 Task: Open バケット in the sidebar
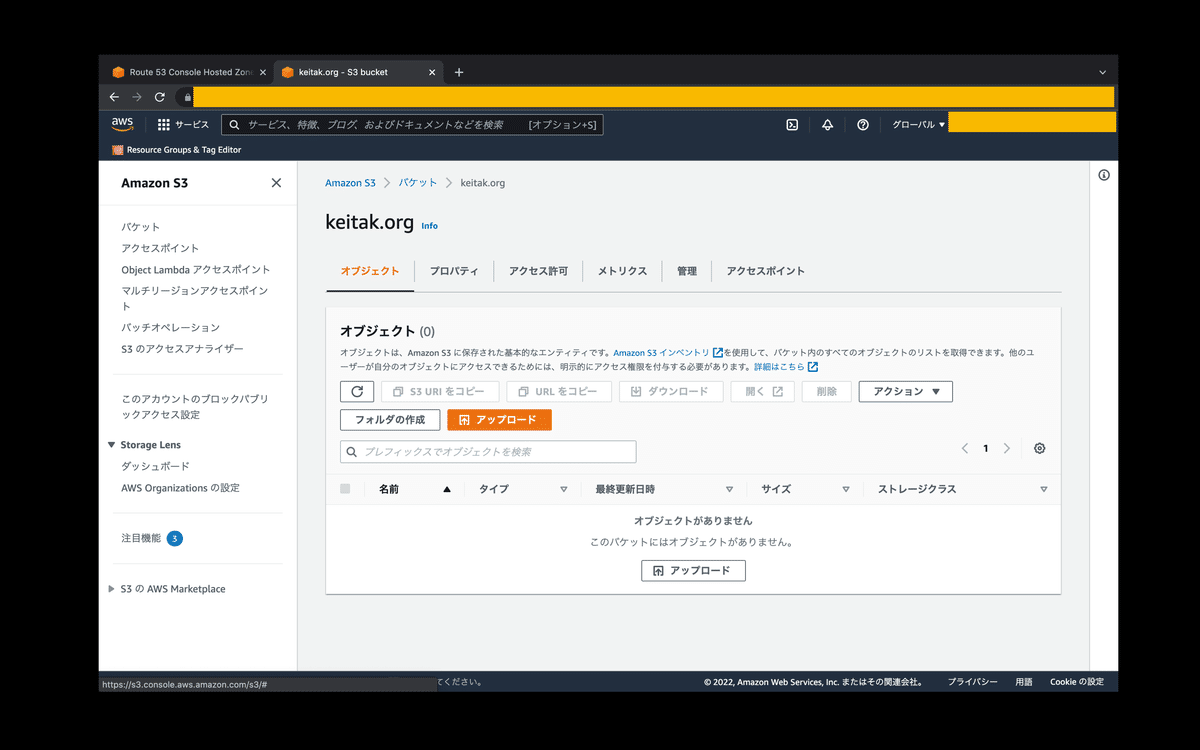tap(141, 227)
